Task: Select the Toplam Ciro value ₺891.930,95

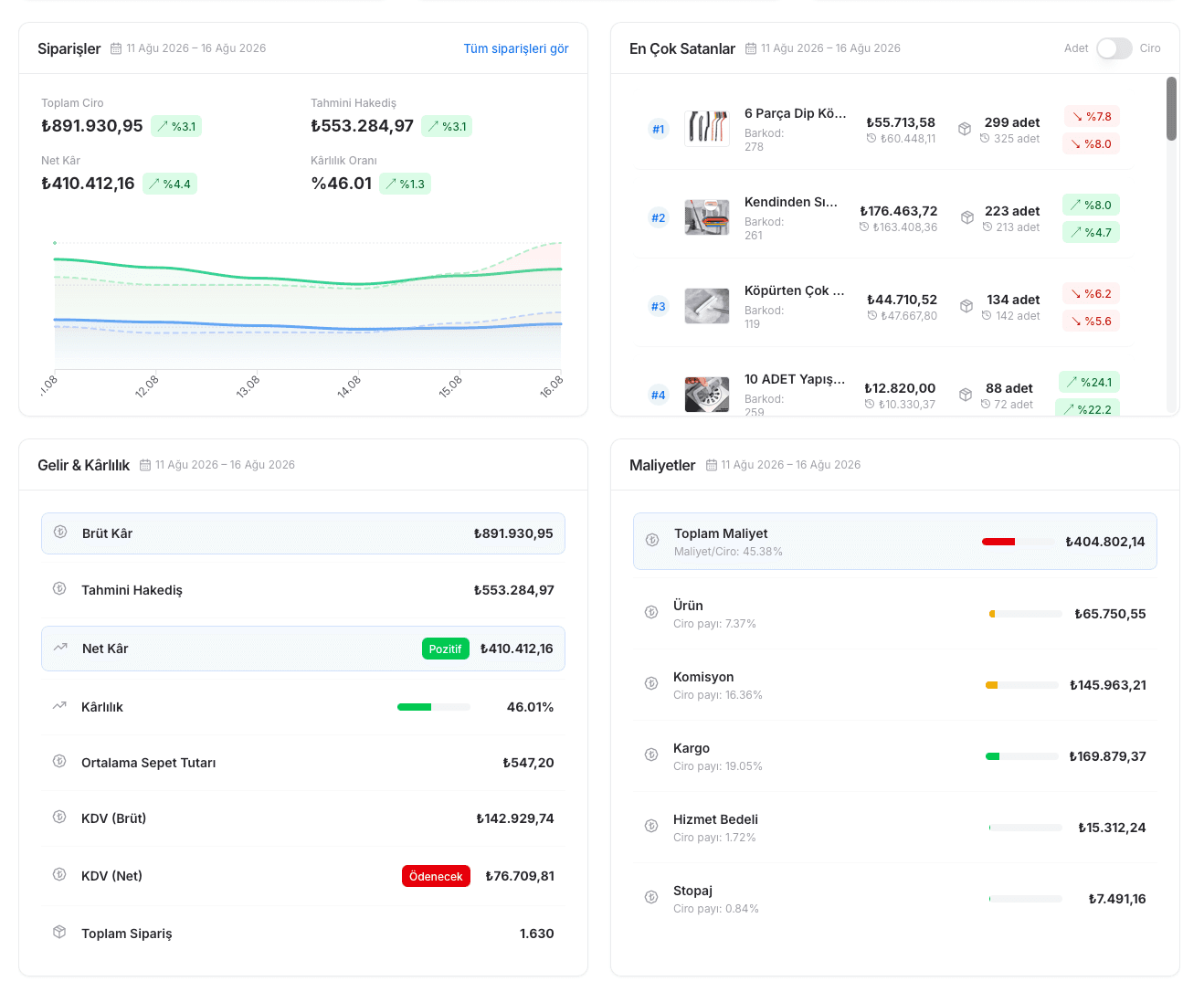Action: click(x=92, y=126)
